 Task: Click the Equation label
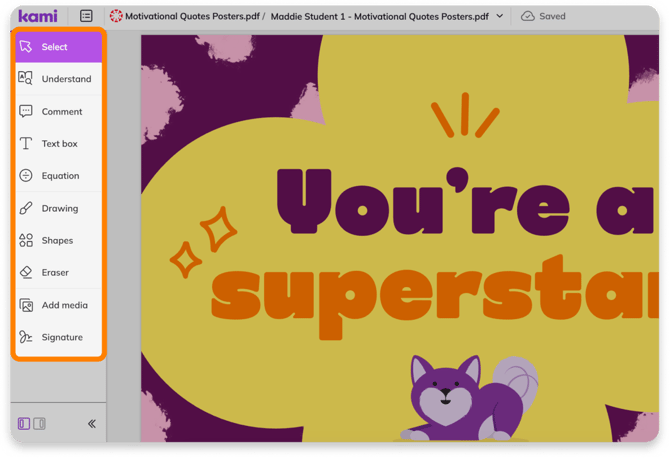pyautogui.click(x=60, y=176)
